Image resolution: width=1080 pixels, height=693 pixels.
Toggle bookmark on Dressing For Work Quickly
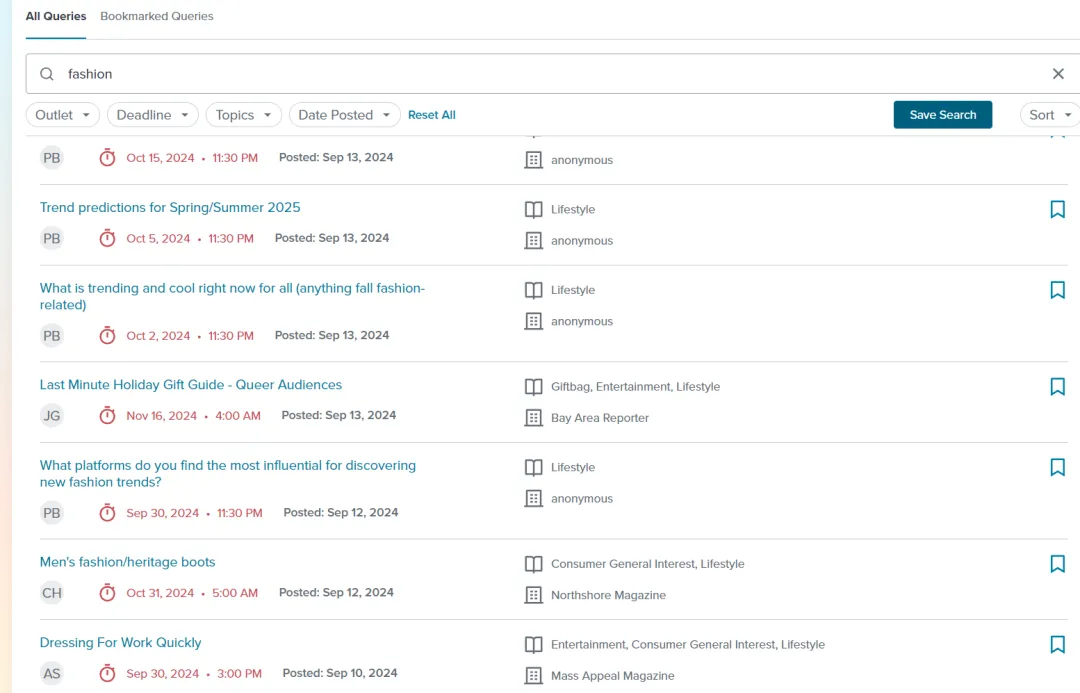pos(1057,645)
